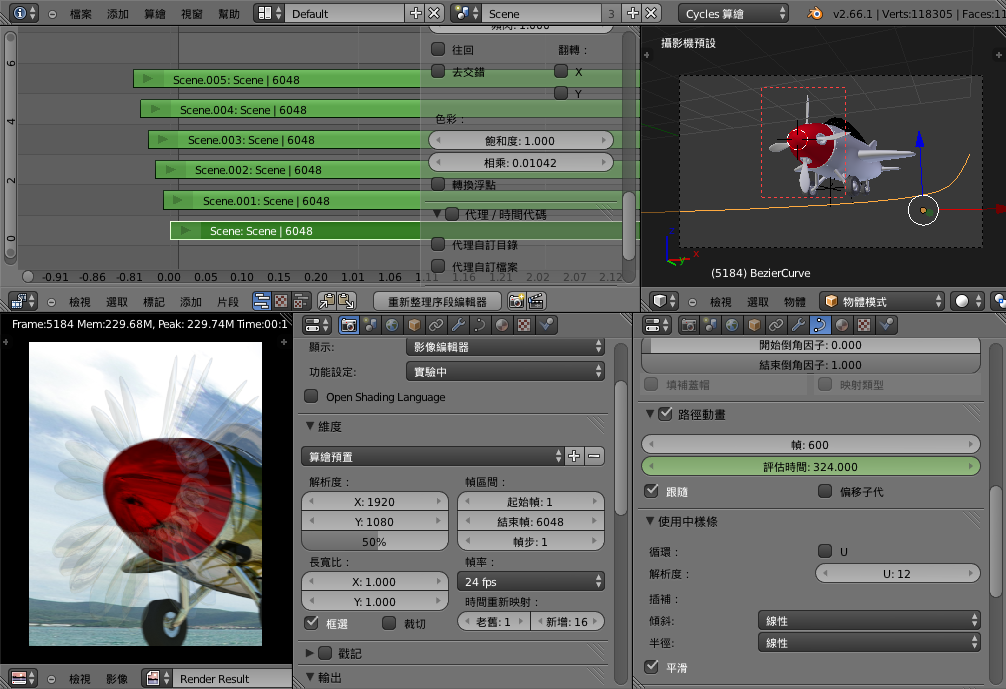Open the 檔案 (File) menu

(x=81, y=14)
